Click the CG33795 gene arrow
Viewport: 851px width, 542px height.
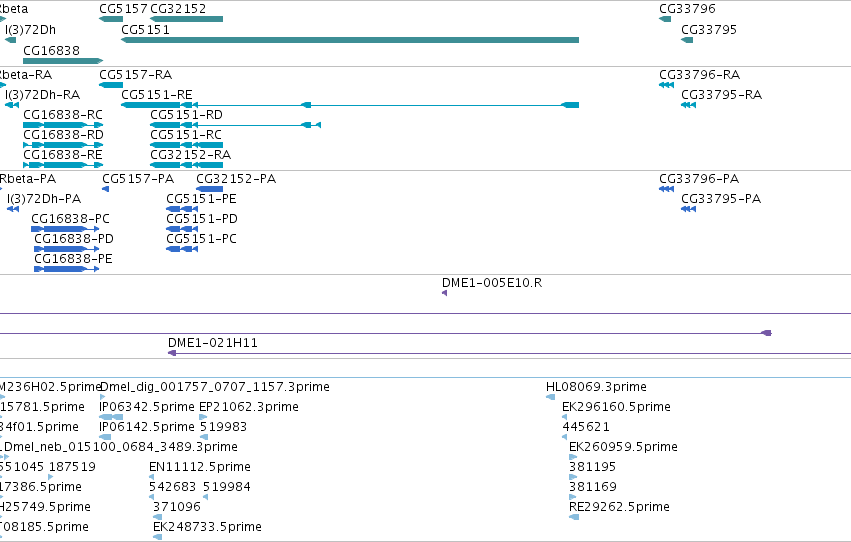pos(687,40)
